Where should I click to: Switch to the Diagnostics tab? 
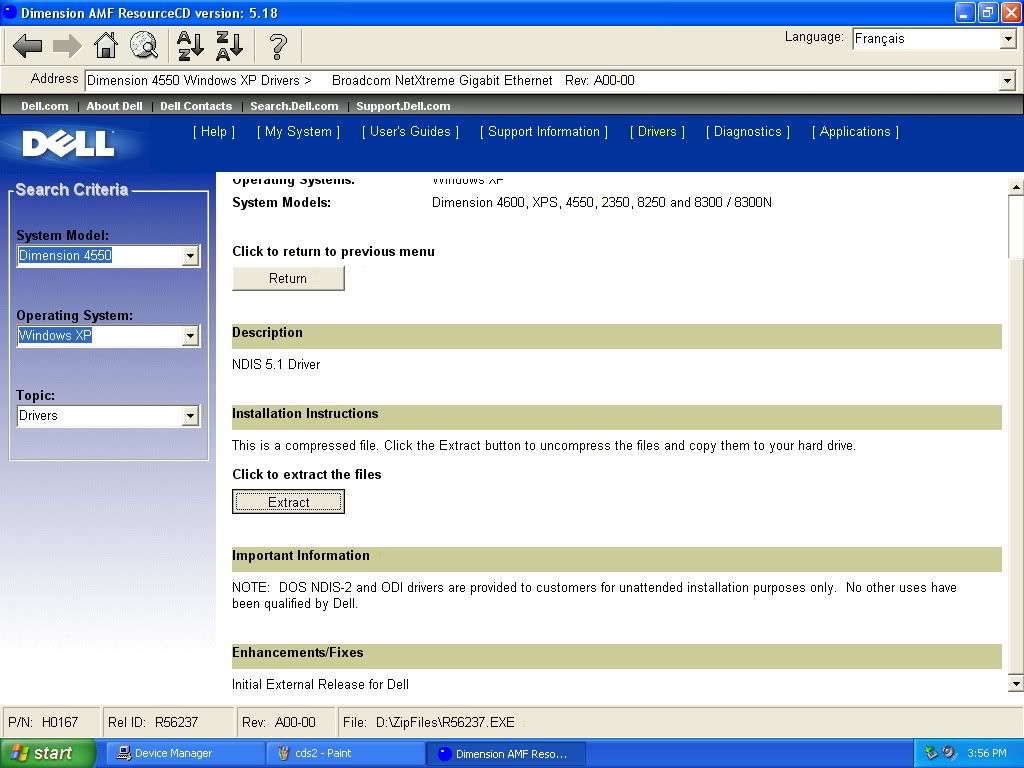coord(748,131)
